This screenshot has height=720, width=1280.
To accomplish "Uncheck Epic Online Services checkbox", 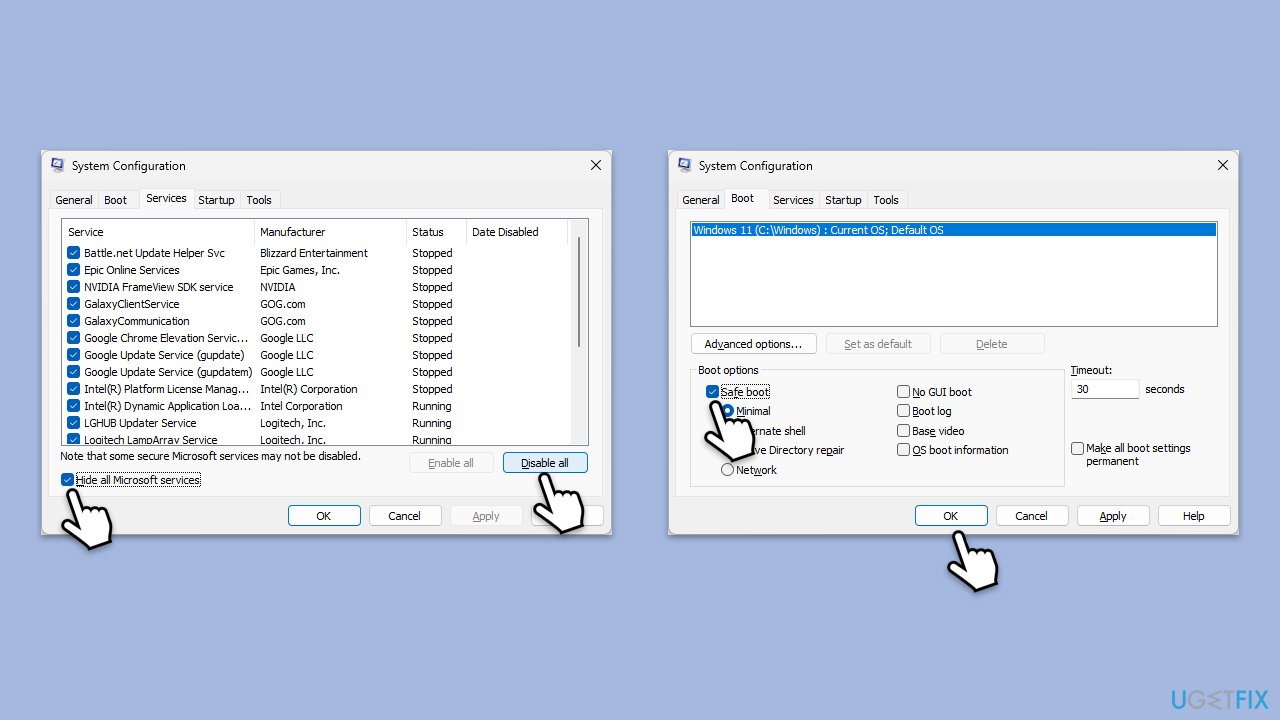I will point(74,270).
